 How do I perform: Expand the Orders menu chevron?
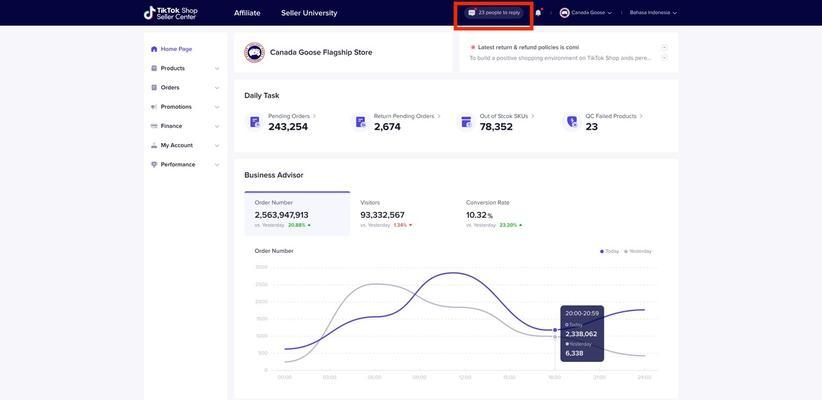tap(217, 88)
